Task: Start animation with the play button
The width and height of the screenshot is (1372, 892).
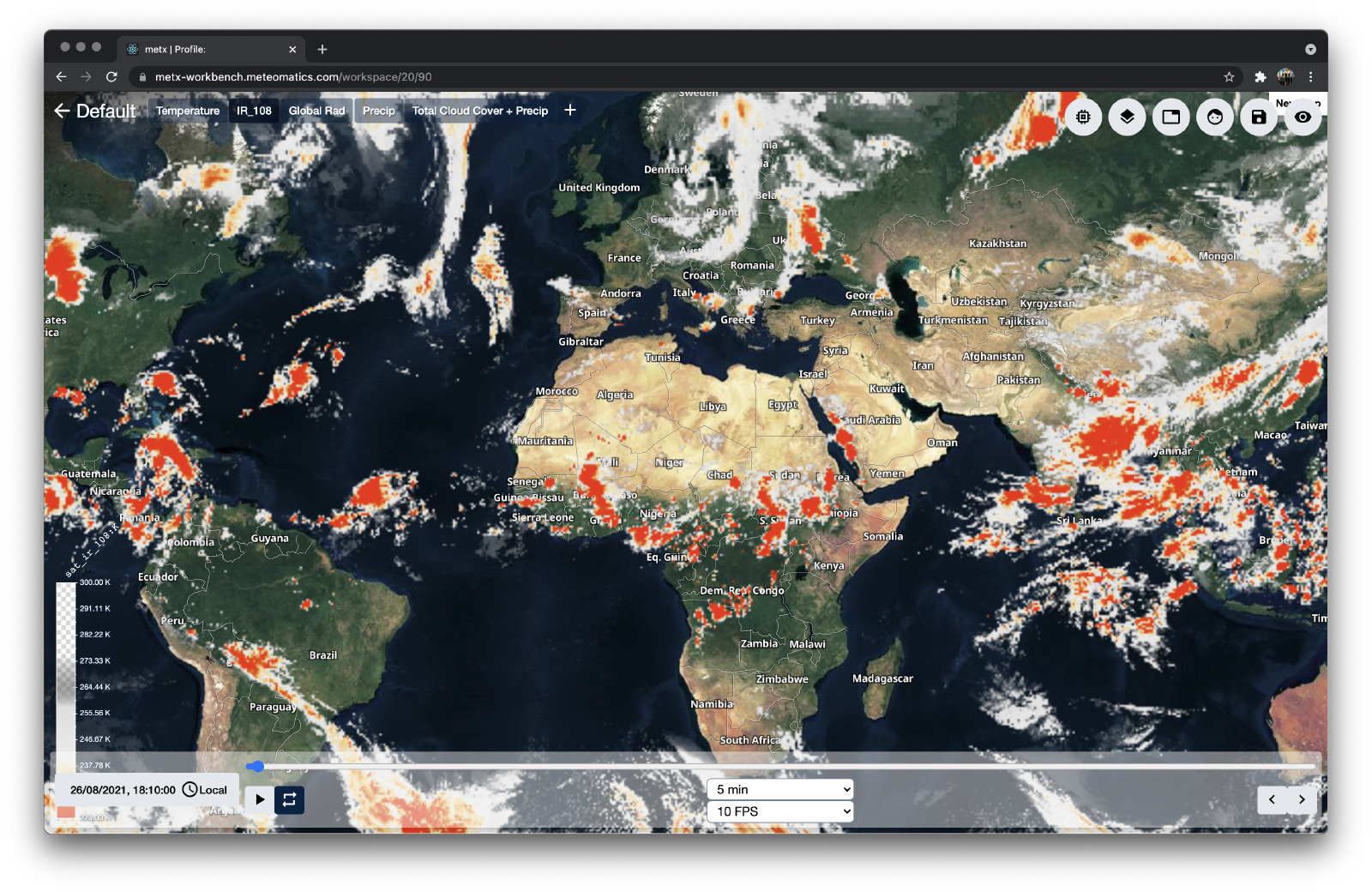Action: [260, 799]
